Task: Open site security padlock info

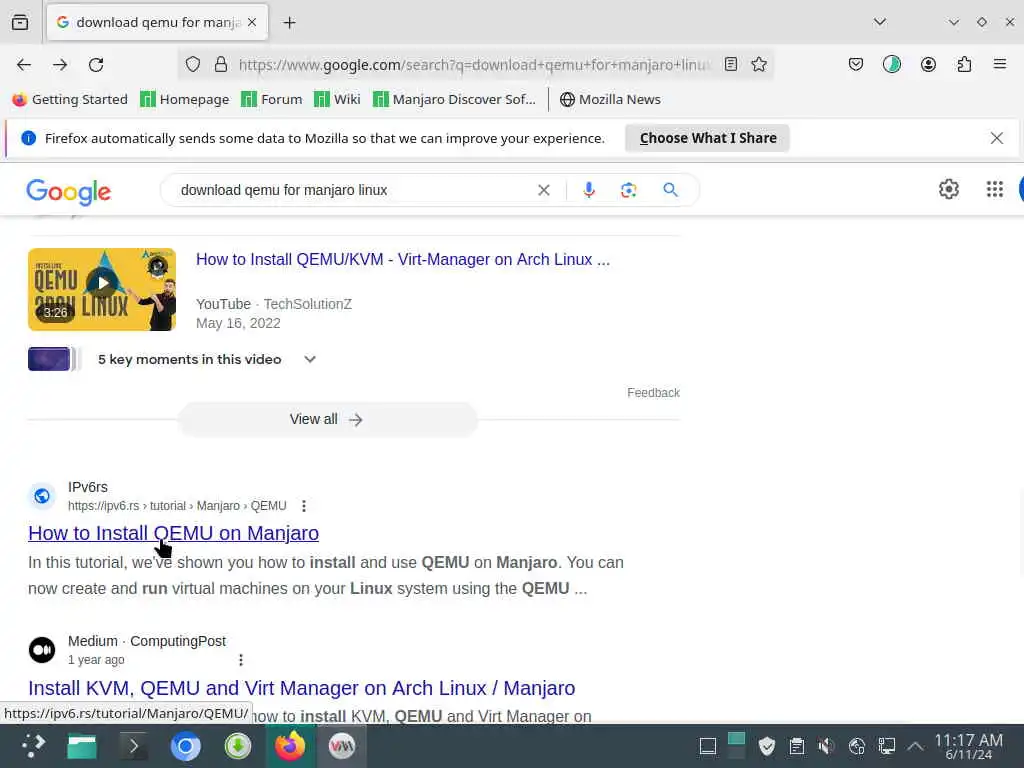Action: [x=221, y=64]
